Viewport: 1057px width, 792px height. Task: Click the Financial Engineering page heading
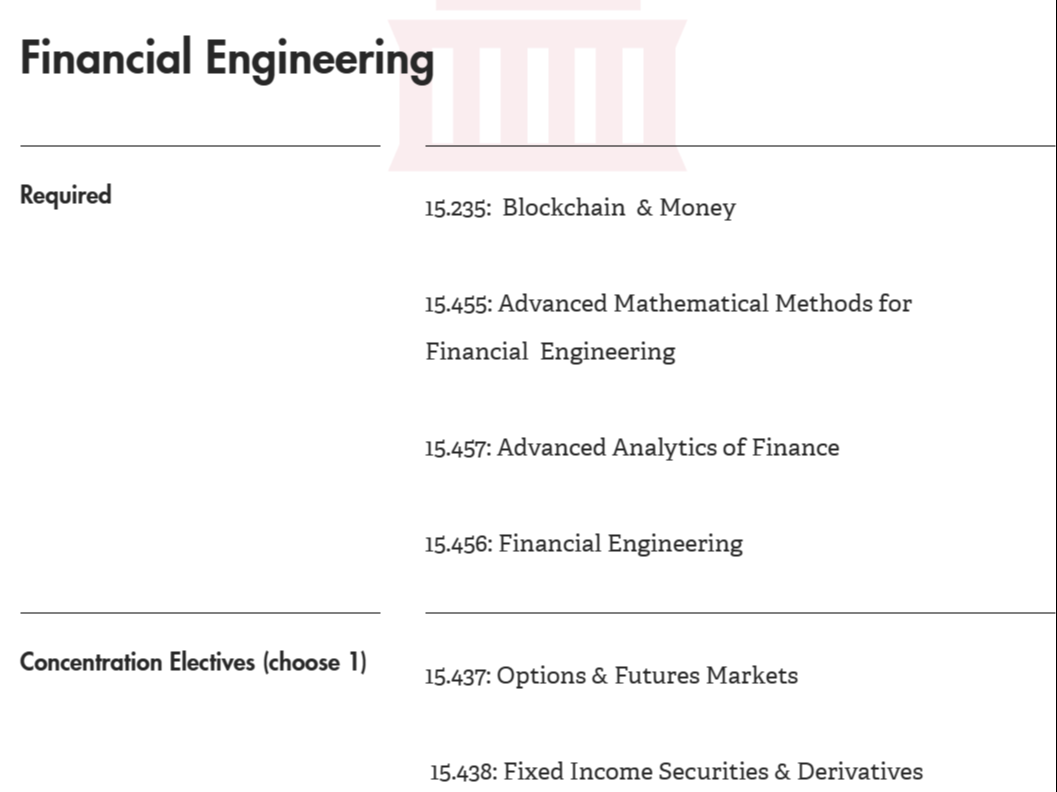click(227, 58)
